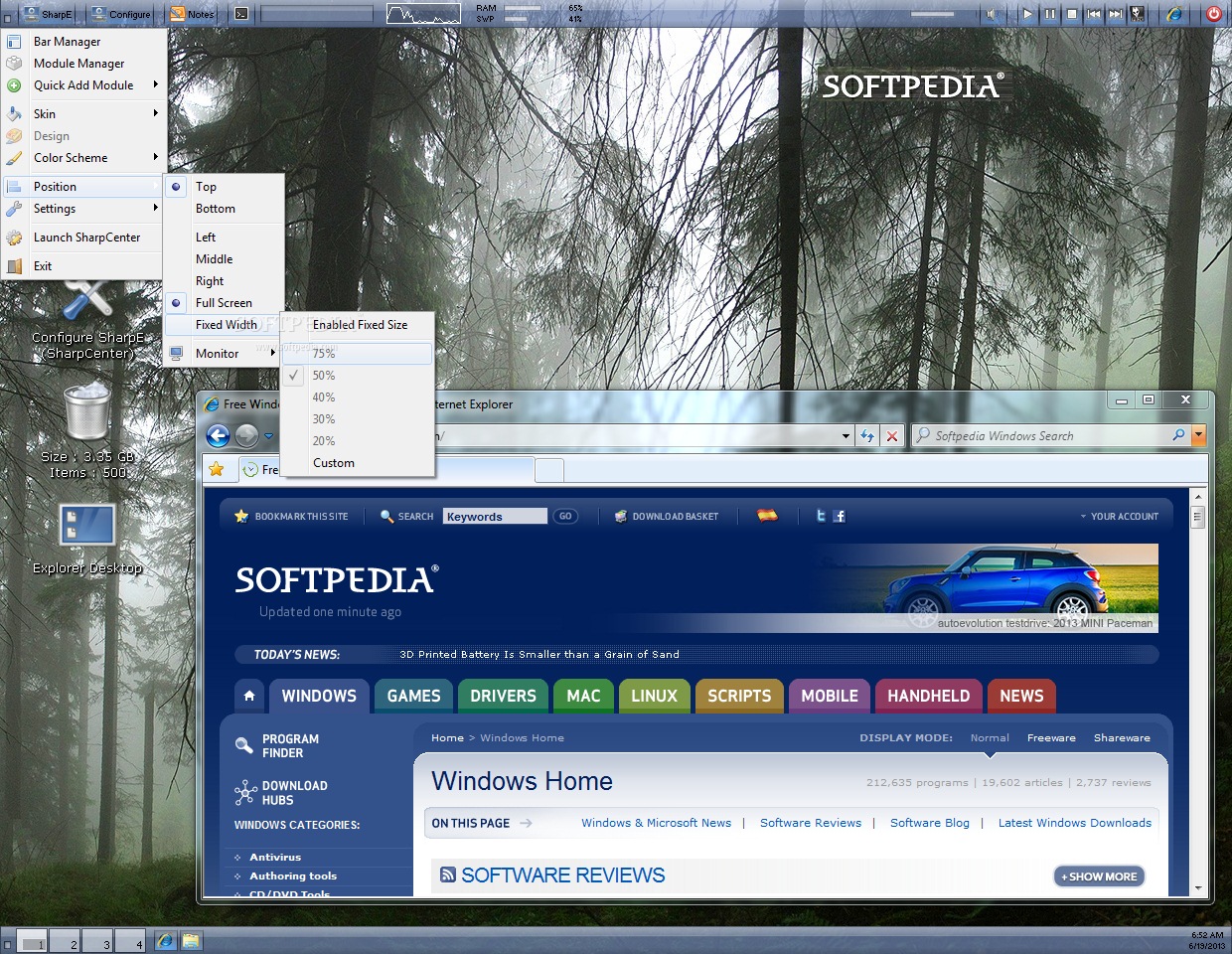Mute audio with the speaker icon
Screen dimensions: 1232x954
(992, 14)
